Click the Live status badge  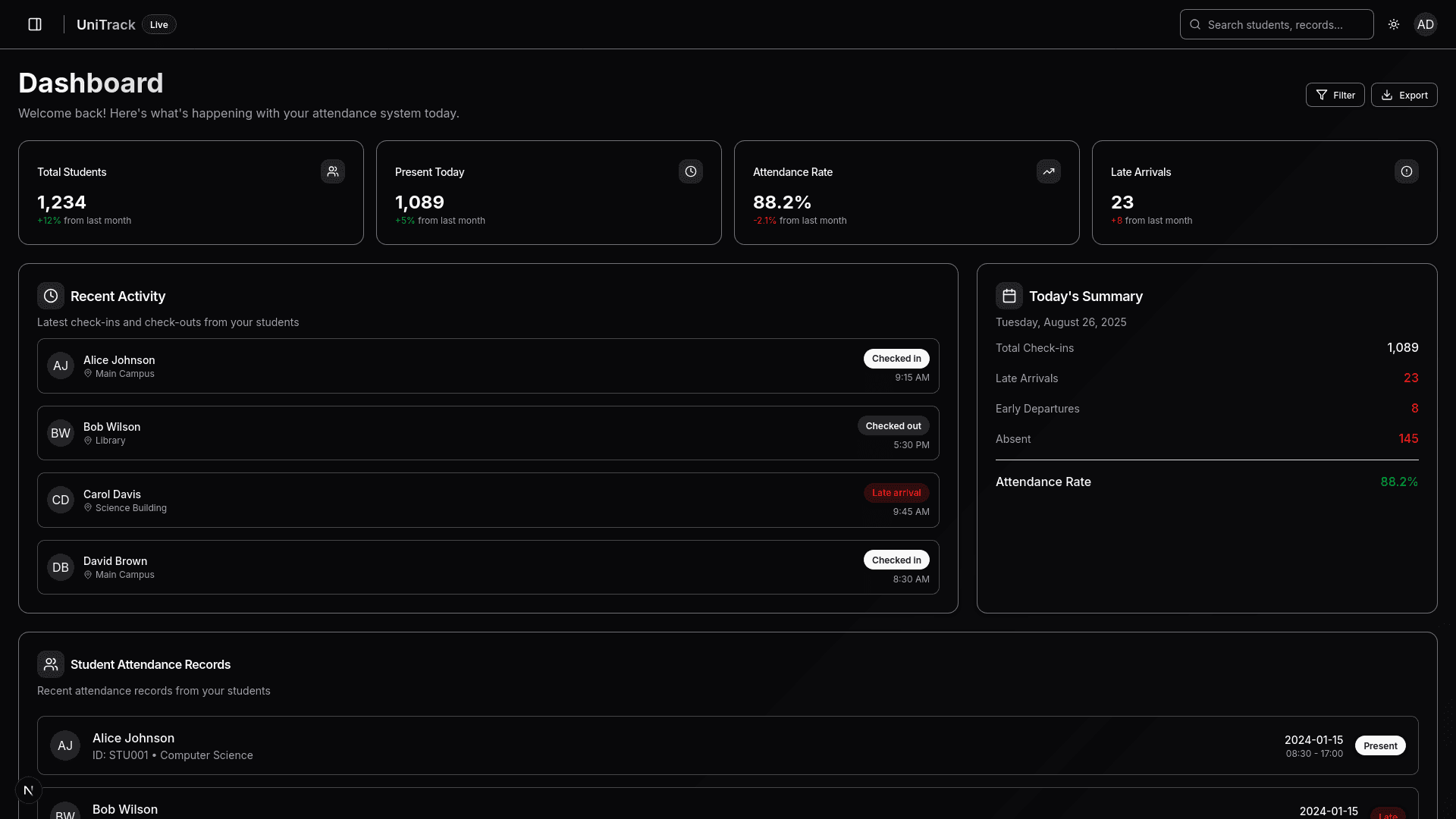[x=159, y=24]
